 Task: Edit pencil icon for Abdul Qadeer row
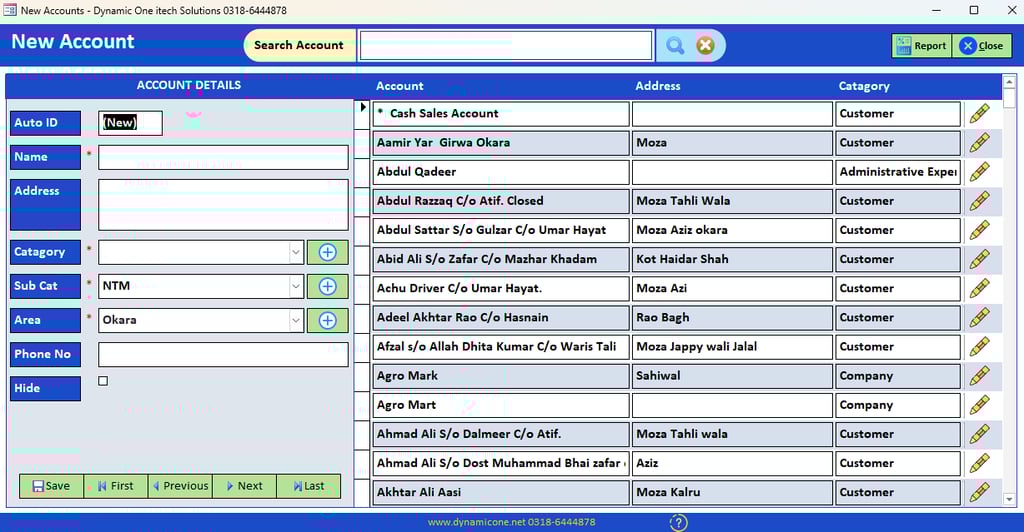point(980,172)
